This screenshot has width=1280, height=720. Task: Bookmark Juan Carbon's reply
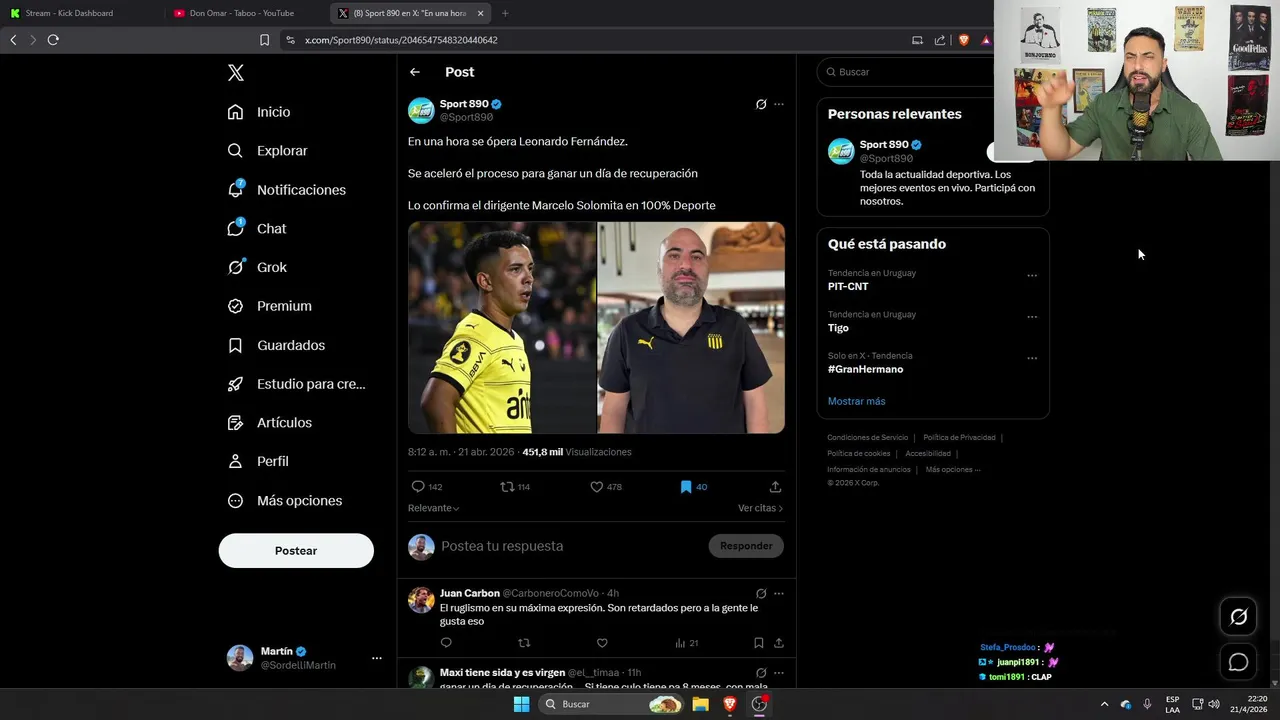759,643
